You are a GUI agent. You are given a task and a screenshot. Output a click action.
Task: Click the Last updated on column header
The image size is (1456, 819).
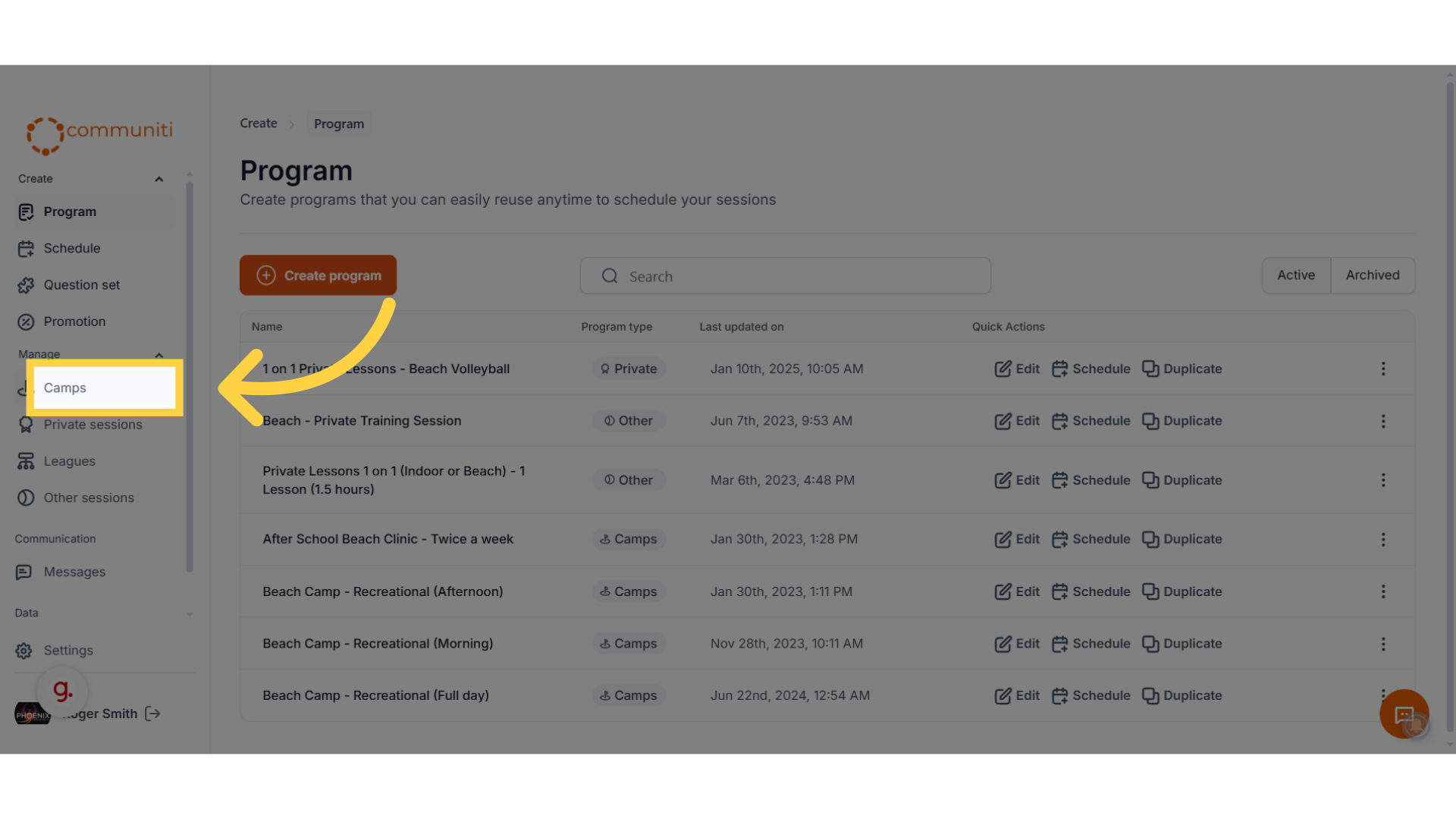pos(742,327)
